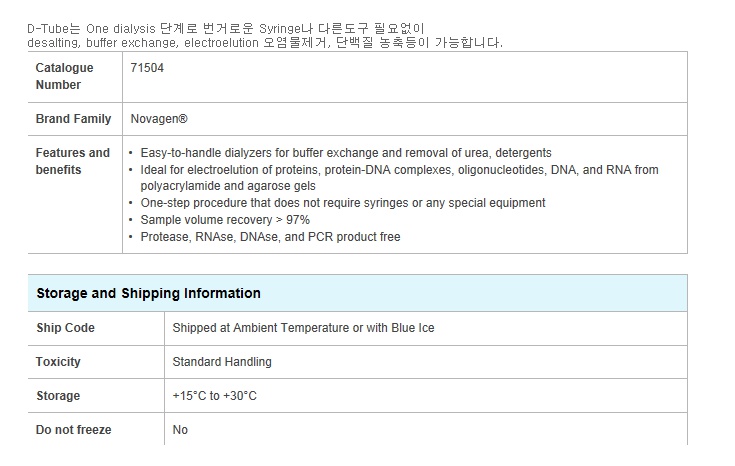
Task: Click the Do not freeze label
Action: pos(74,430)
